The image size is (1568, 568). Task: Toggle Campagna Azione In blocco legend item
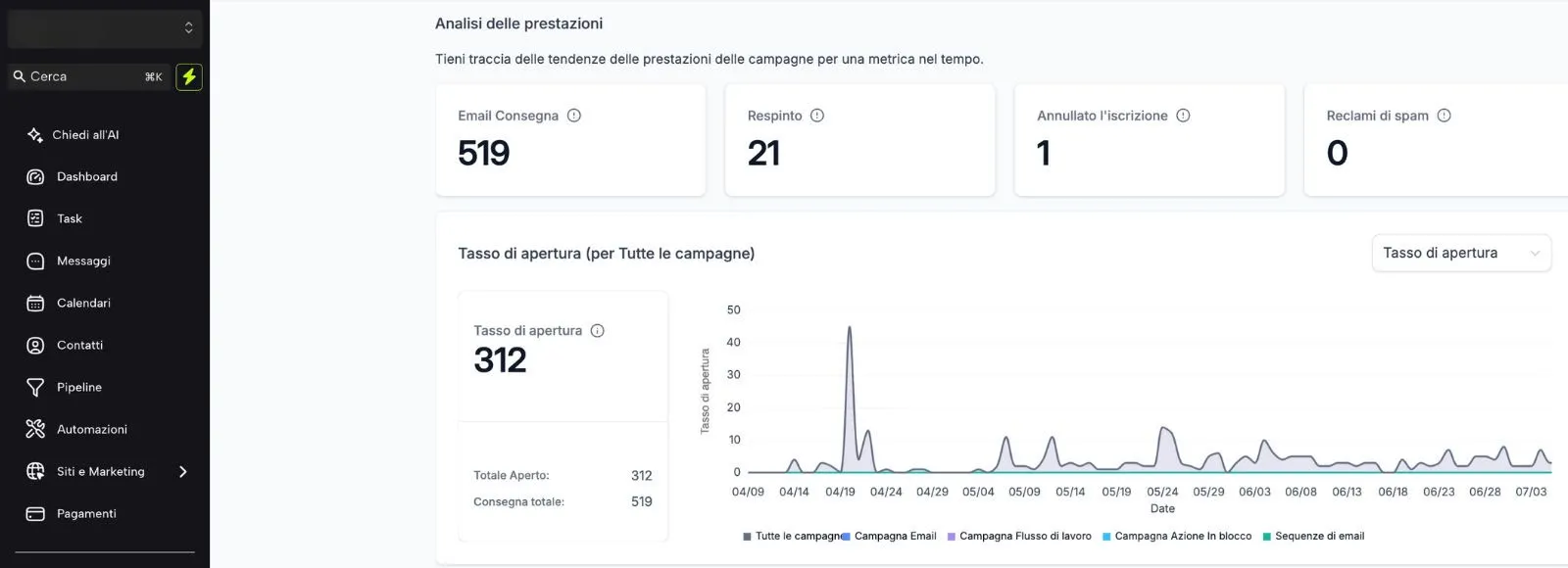tap(1177, 537)
